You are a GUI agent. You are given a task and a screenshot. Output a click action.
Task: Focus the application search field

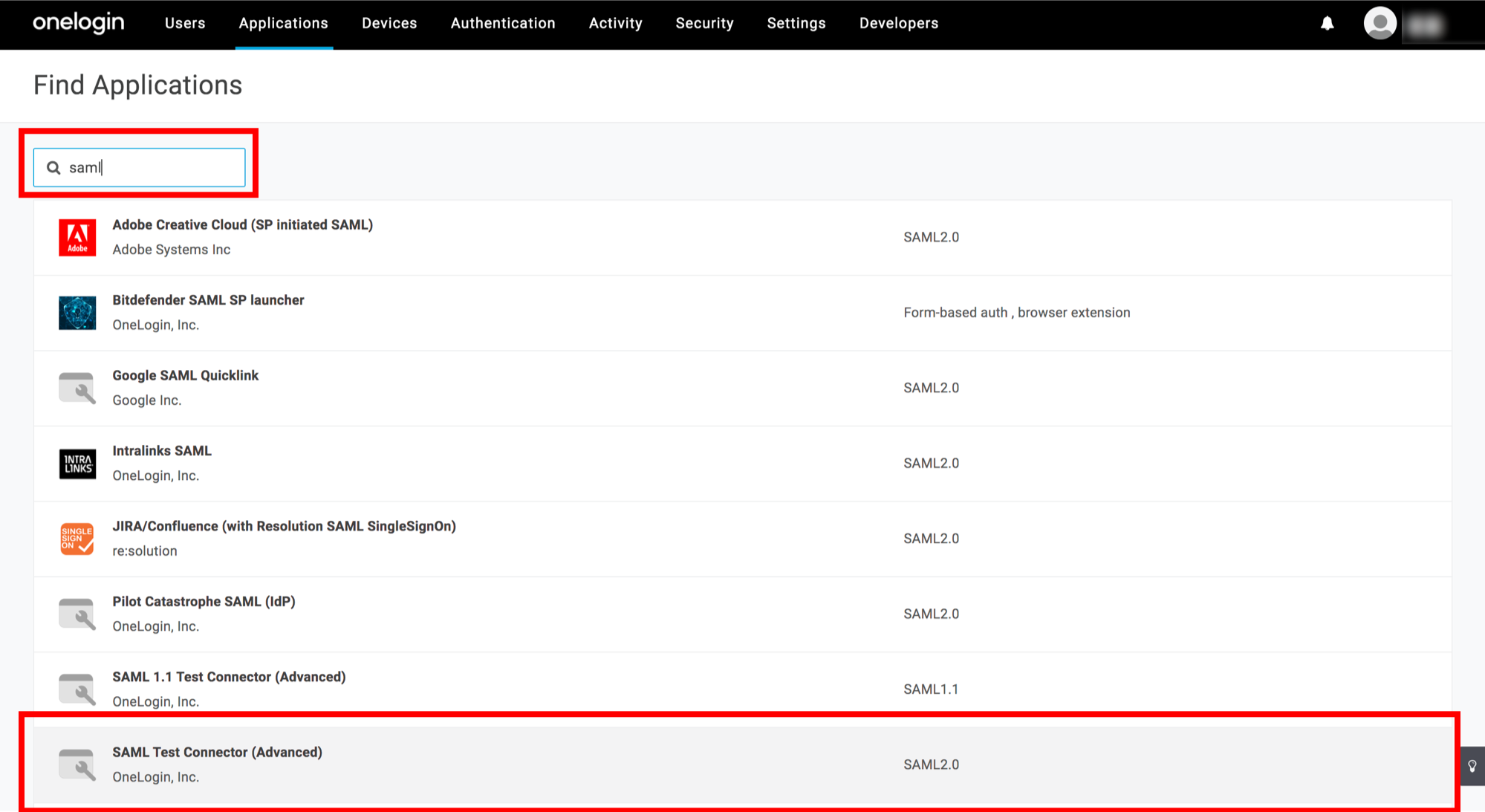(140, 167)
